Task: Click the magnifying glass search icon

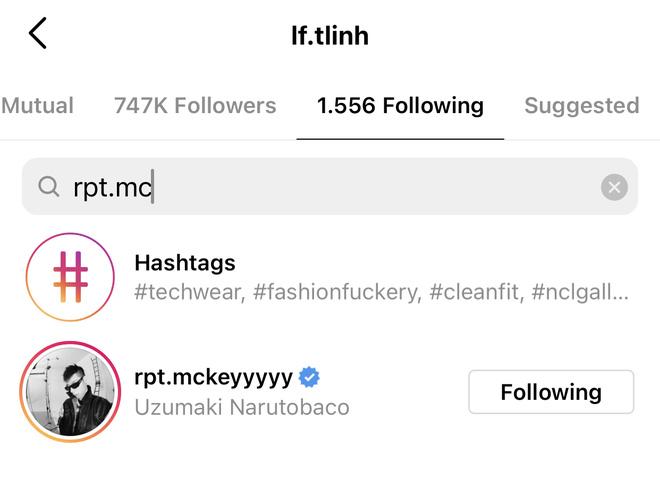Action: [x=48, y=187]
